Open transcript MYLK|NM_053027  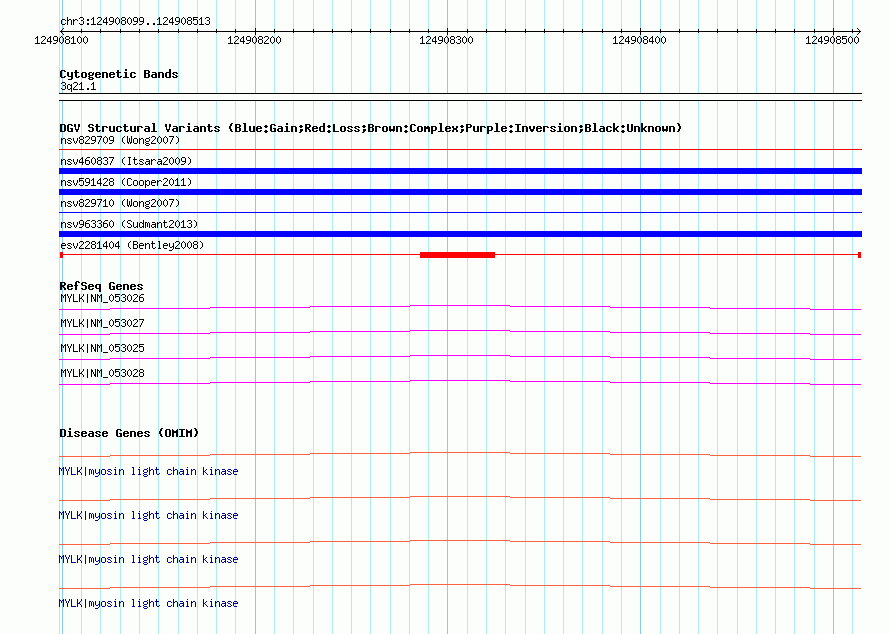click(102, 324)
